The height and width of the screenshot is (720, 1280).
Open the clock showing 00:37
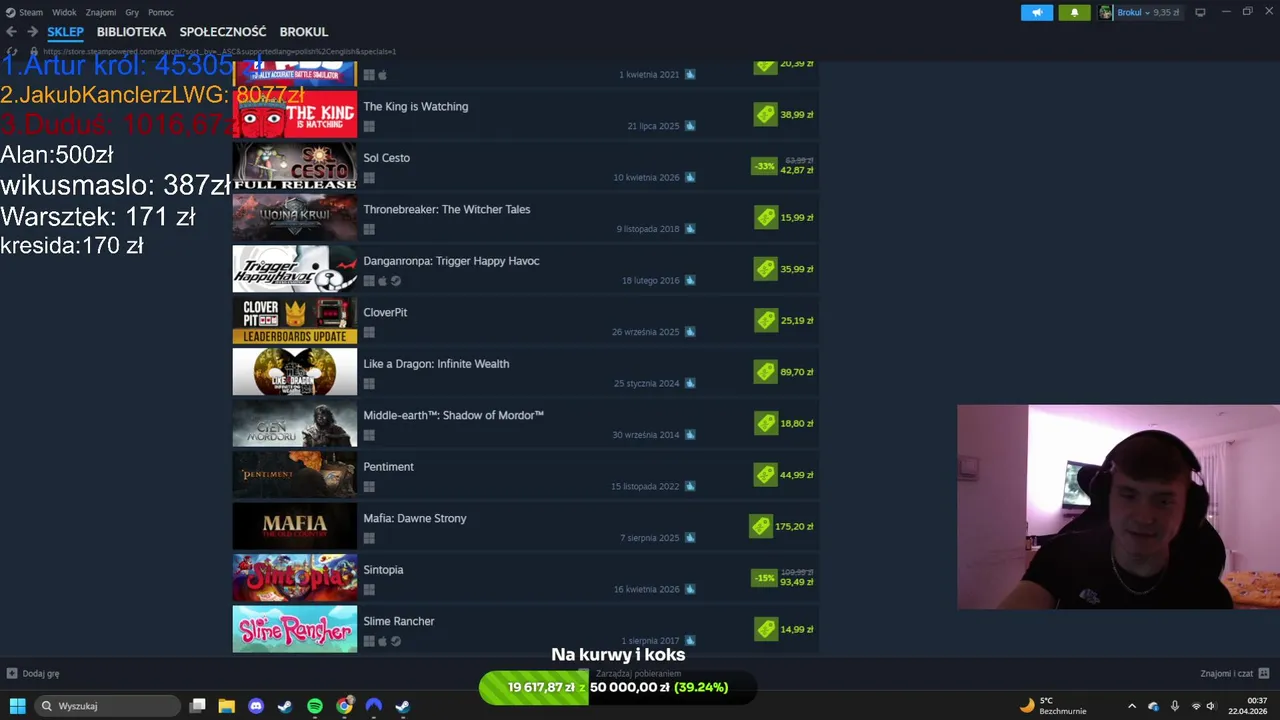pos(1249,706)
